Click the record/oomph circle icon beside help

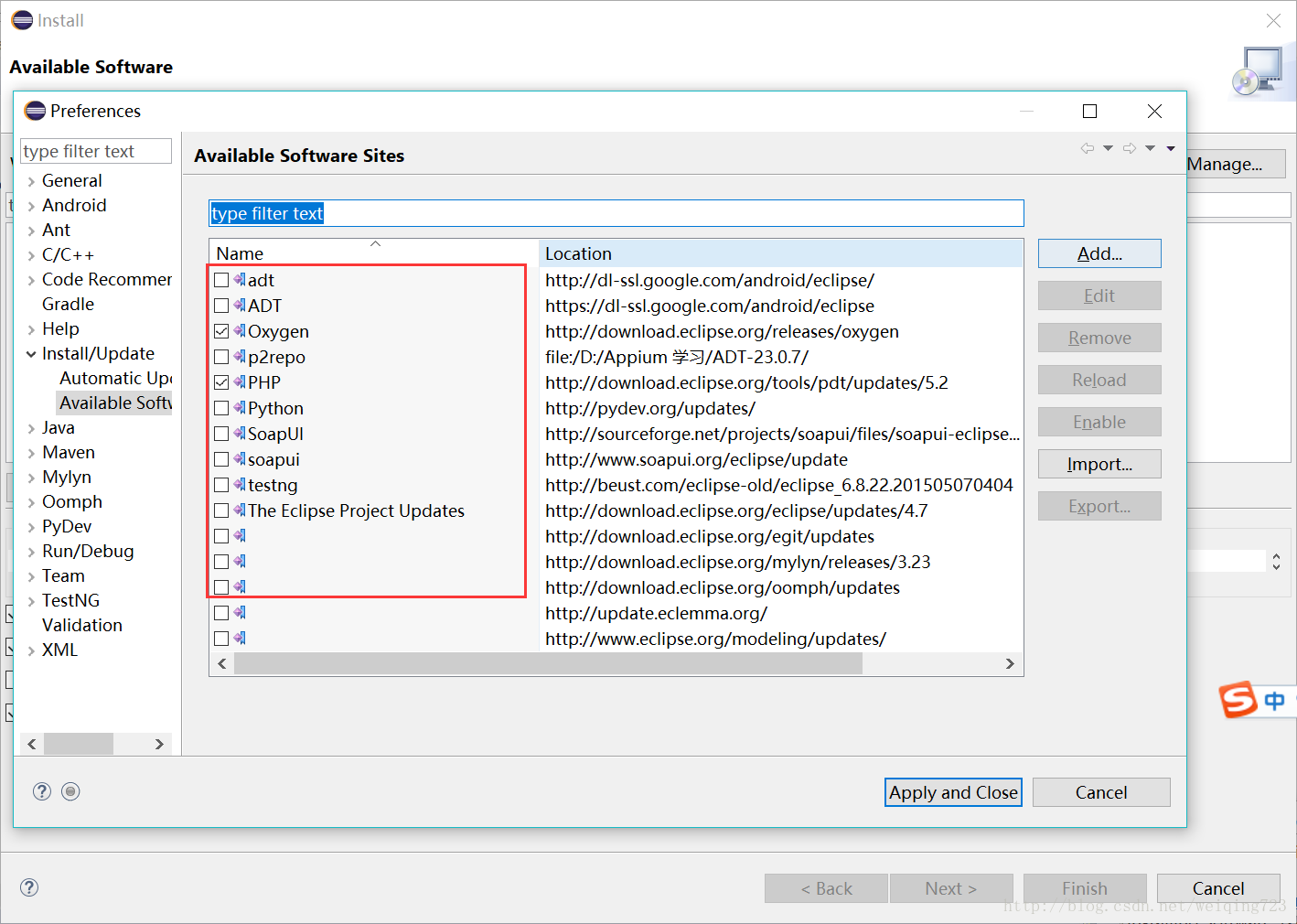pyautogui.click(x=70, y=791)
